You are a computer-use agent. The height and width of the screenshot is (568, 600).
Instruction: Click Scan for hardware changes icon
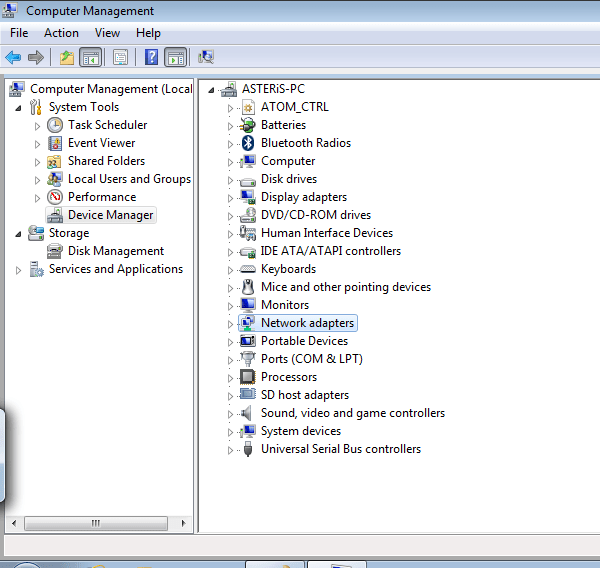(x=206, y=57)
